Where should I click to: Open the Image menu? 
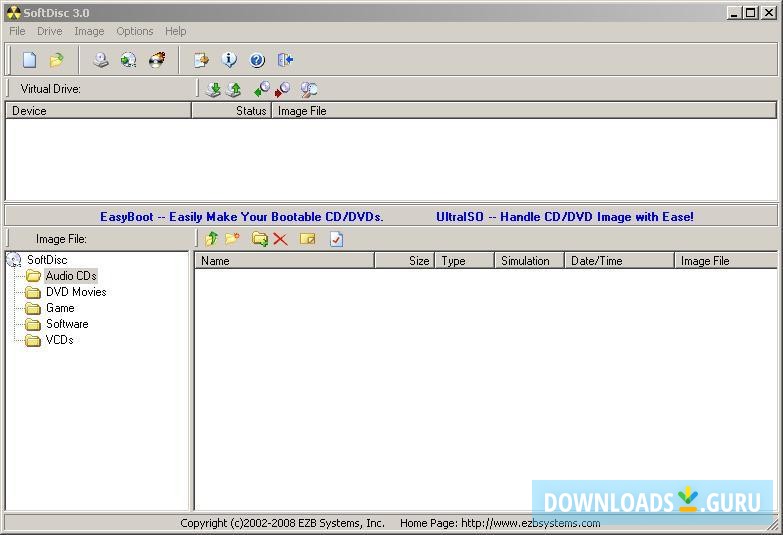tap(89, 31)
